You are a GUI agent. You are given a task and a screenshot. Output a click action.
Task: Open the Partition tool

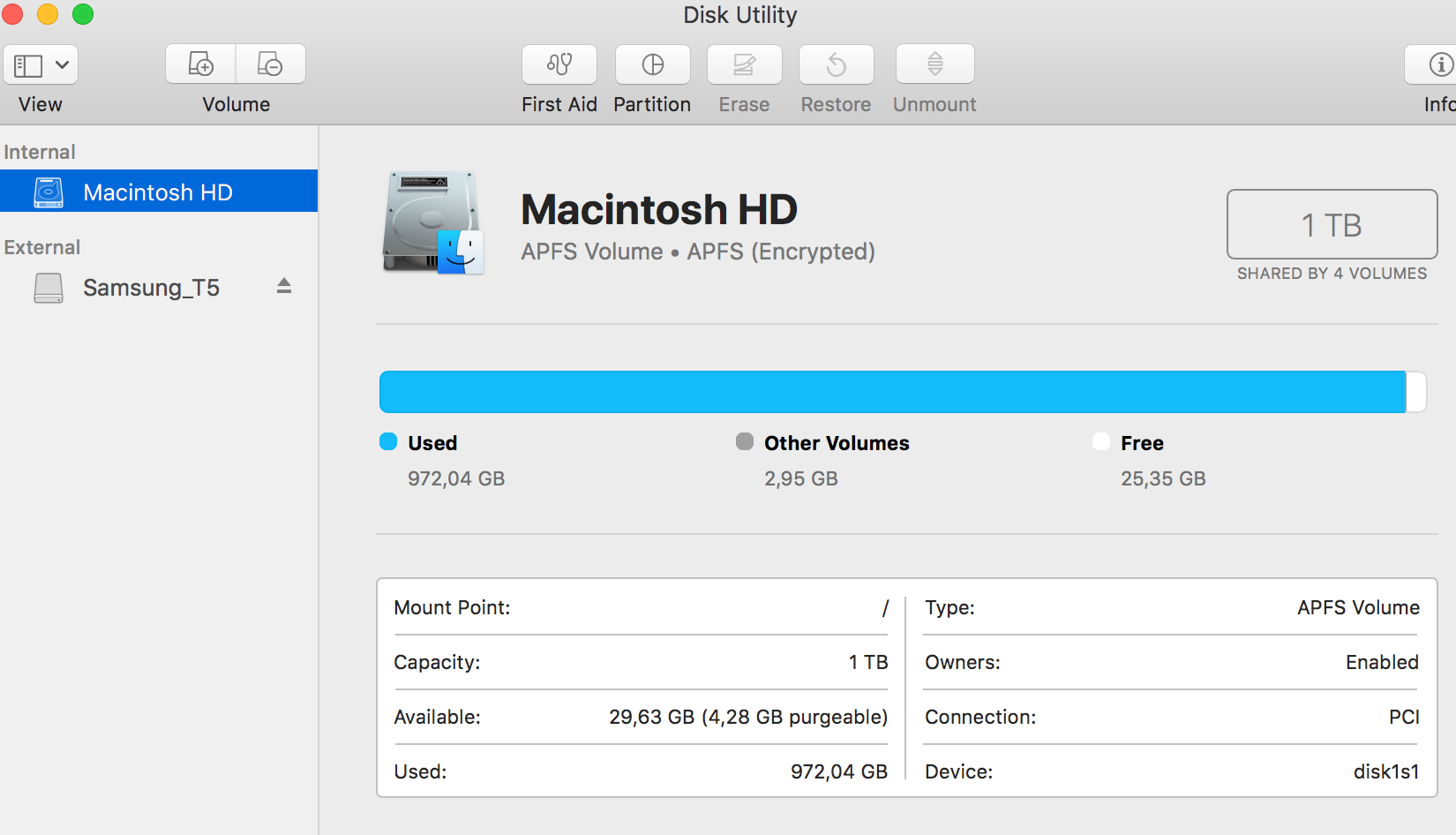pyautogui.click(x=653, y=64)
